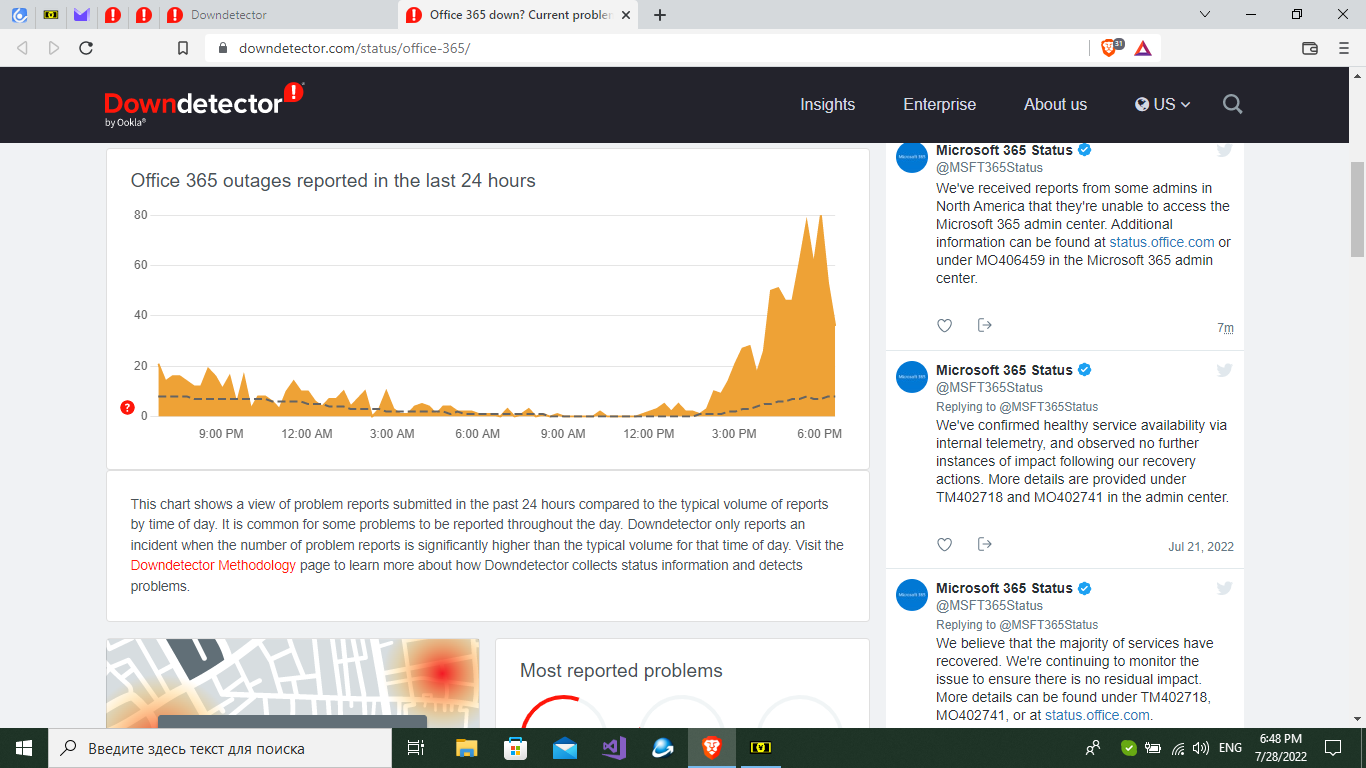Click the Downdetector logo
This screenshot has width=1366, height=768.
pos(204,104)
